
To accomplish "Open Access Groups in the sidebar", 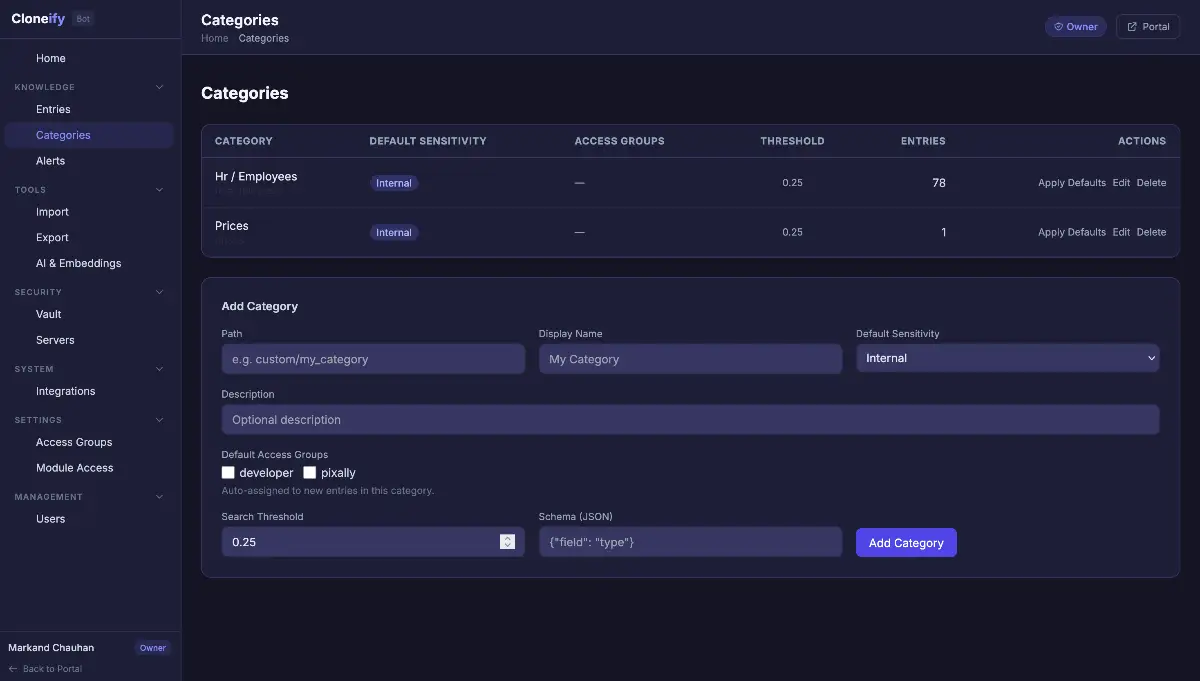I will (x=89, y=442).
